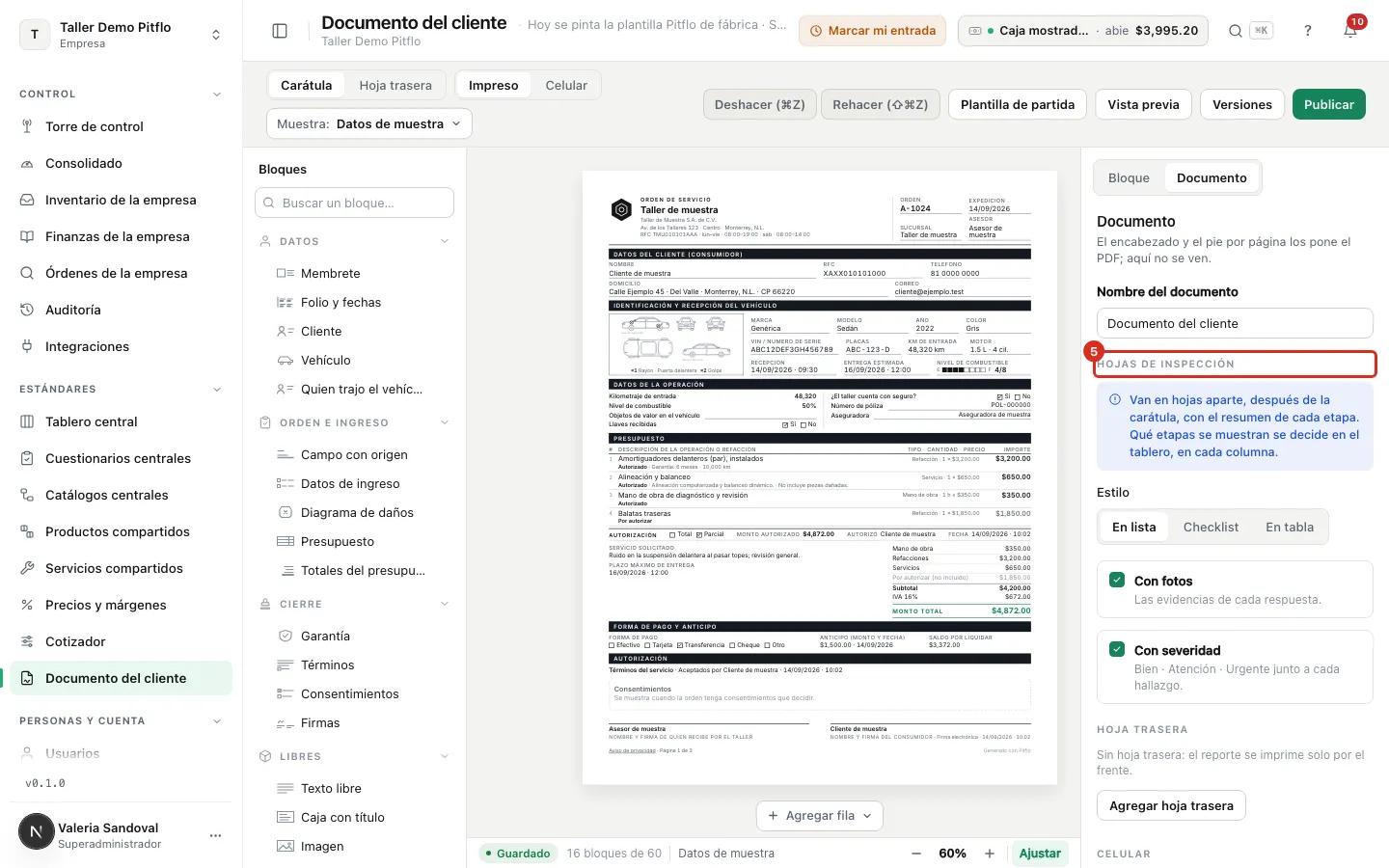Click Marcar mi entrada button
The height and width of the screenshot is (868, 1389).
click(x=872, y=31)
